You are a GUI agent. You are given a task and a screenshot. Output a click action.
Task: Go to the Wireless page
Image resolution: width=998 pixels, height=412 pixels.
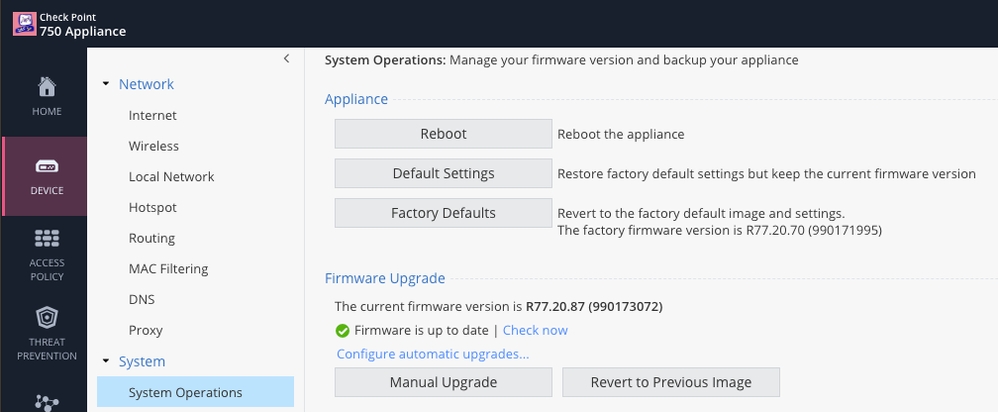point(153,146)
